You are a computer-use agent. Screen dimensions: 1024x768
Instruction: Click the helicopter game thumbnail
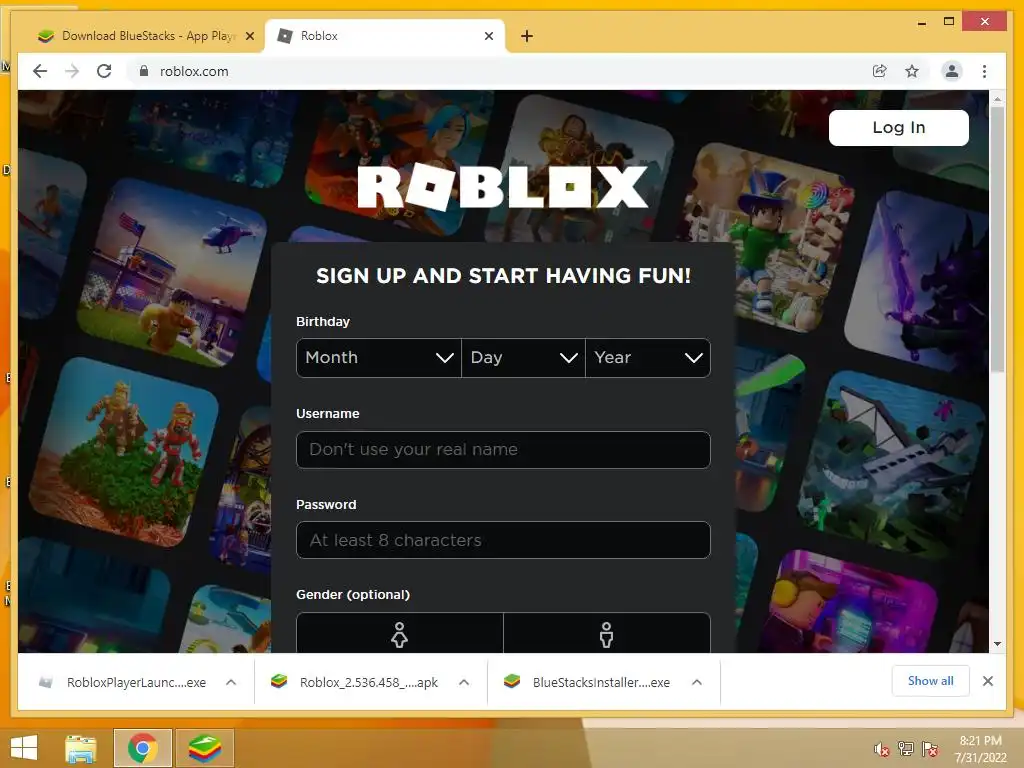pos(173,274)
